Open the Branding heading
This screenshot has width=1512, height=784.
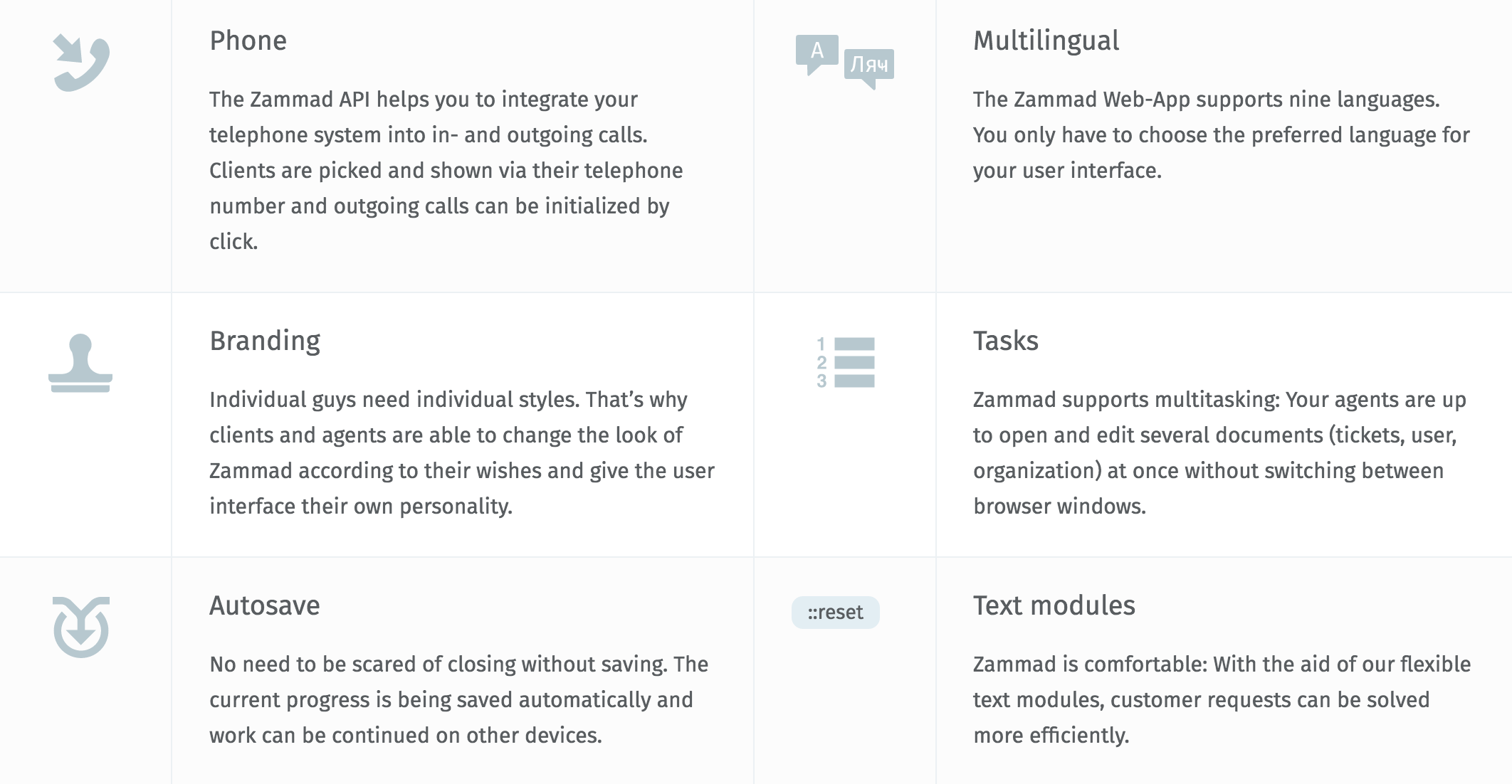coord(265,341)
